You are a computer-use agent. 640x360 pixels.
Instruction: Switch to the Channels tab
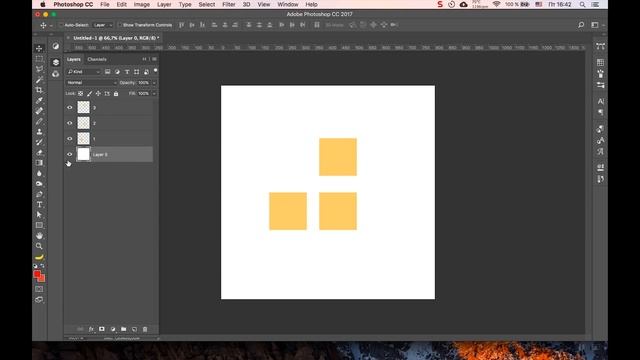[97, 59]
